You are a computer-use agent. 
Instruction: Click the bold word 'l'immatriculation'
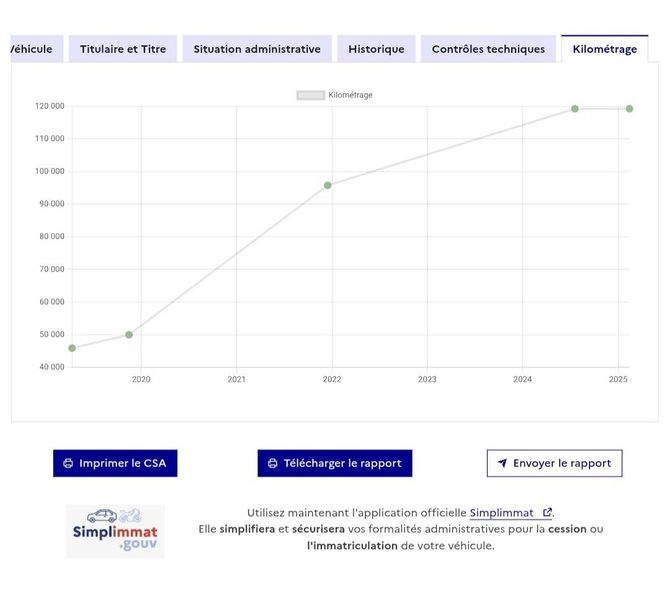pyautogui.click(x=352, y=546)
